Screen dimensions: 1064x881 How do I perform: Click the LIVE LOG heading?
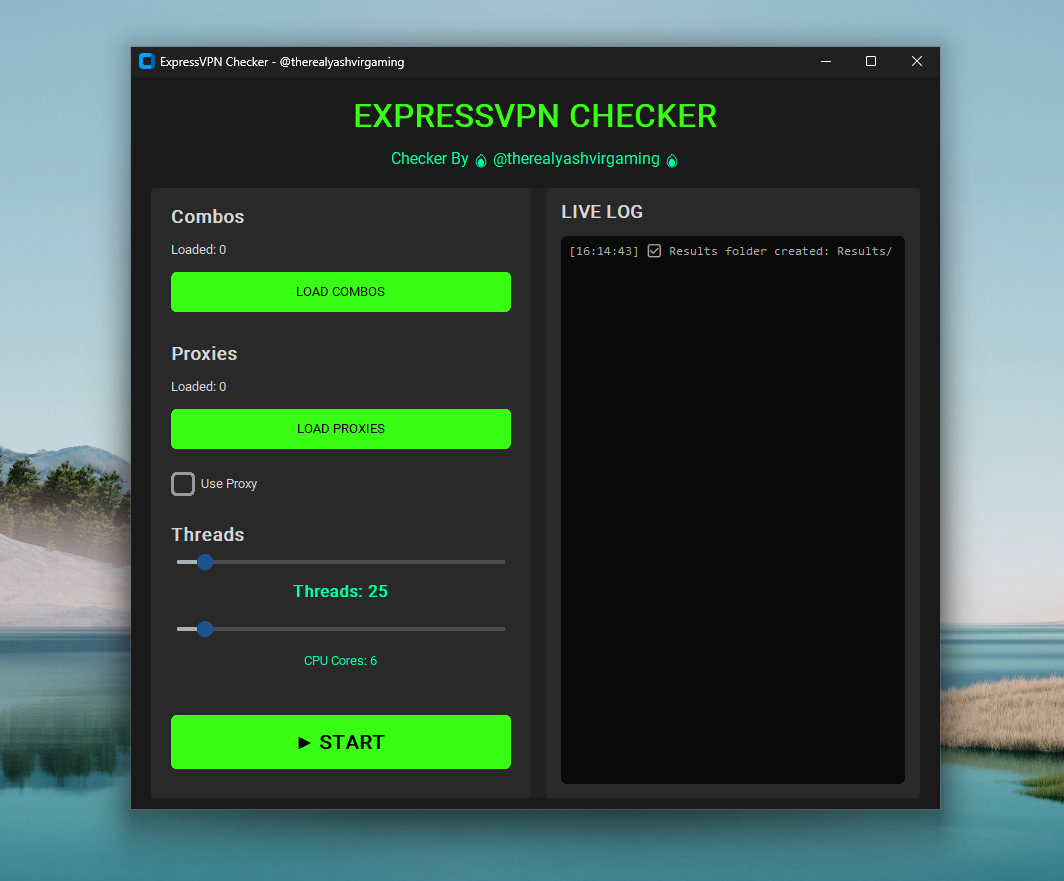point(602,212)
